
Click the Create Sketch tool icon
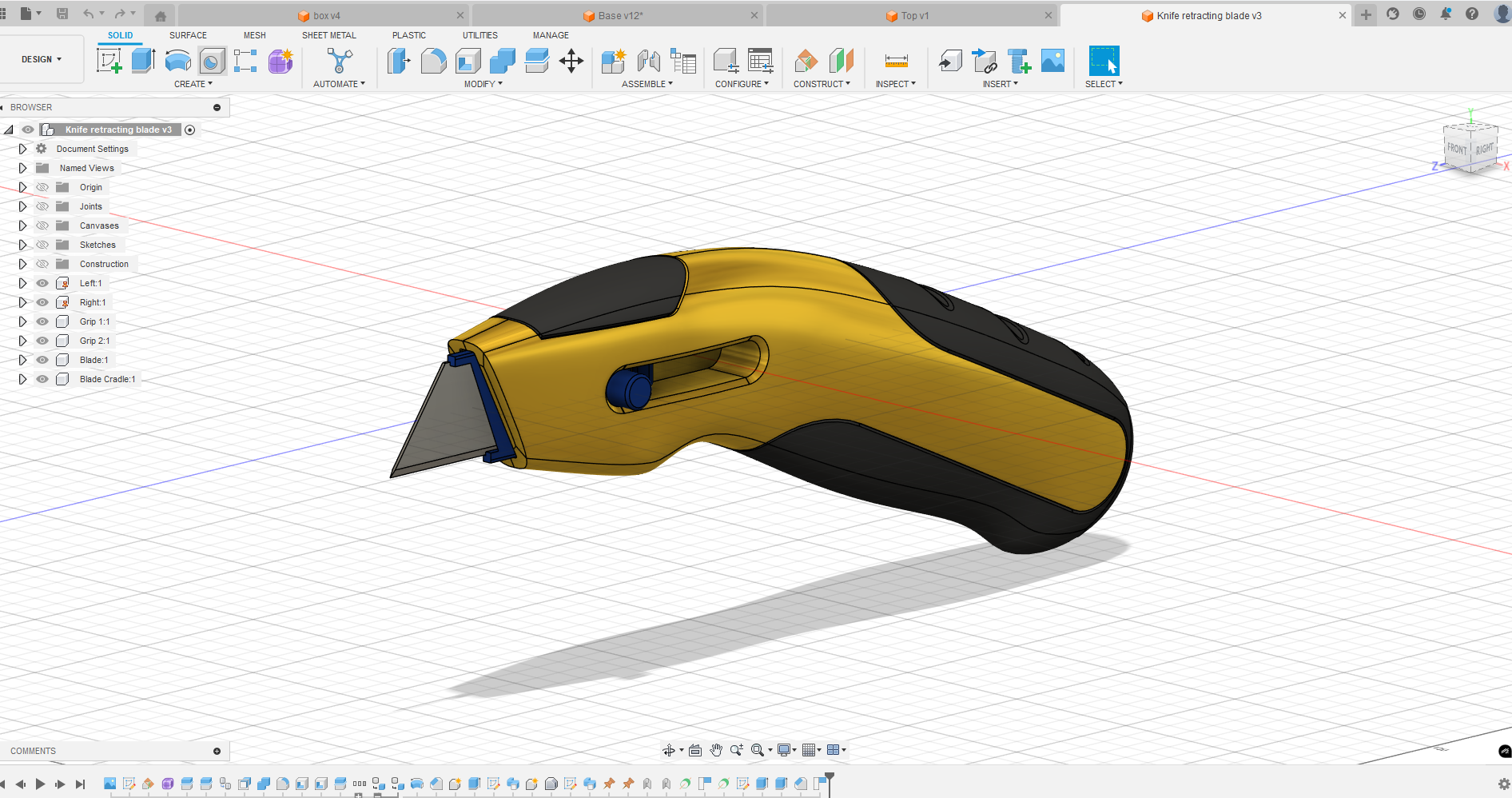pos(109,61)
